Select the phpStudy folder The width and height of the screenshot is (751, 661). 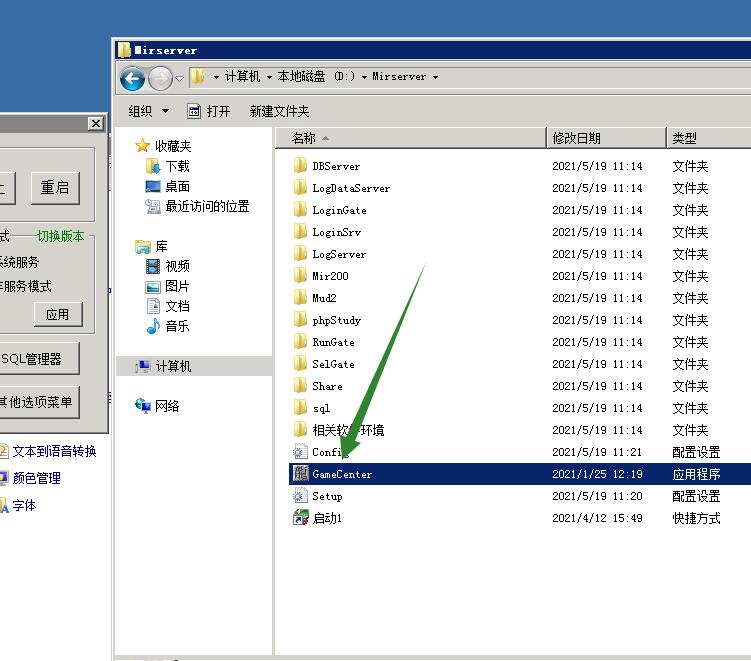(336, 320)
